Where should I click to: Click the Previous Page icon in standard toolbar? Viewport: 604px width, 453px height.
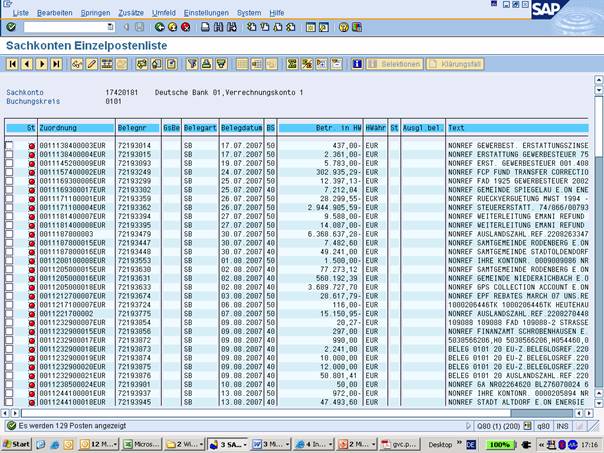[265, 27]
